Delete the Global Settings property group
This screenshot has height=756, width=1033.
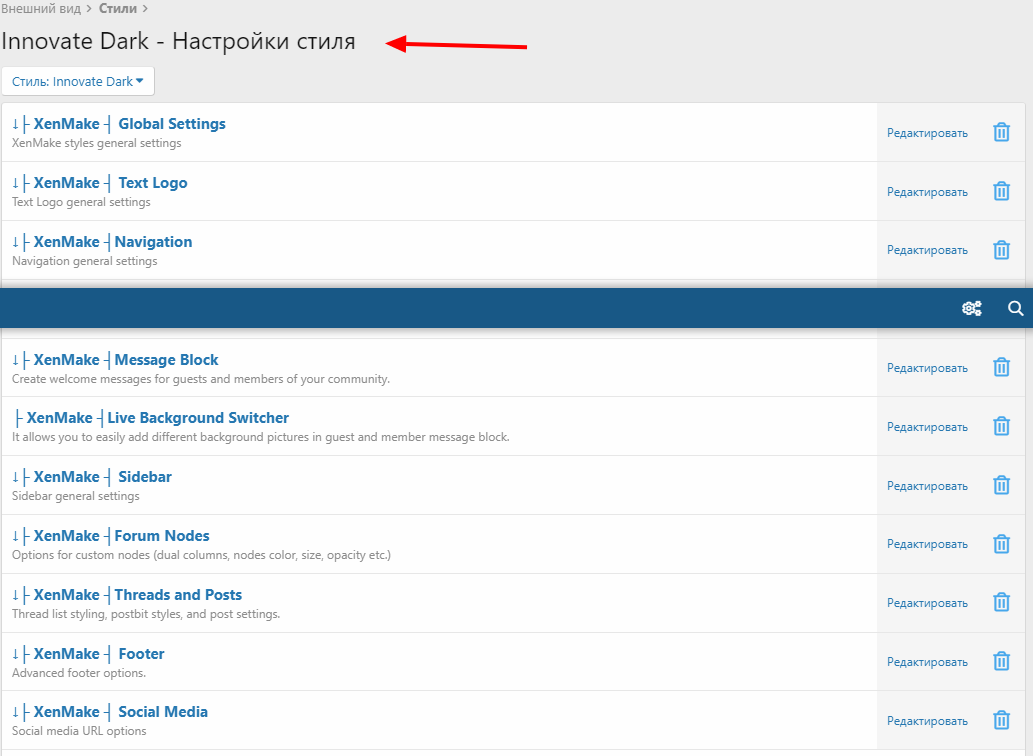[x=1001, y=133]
